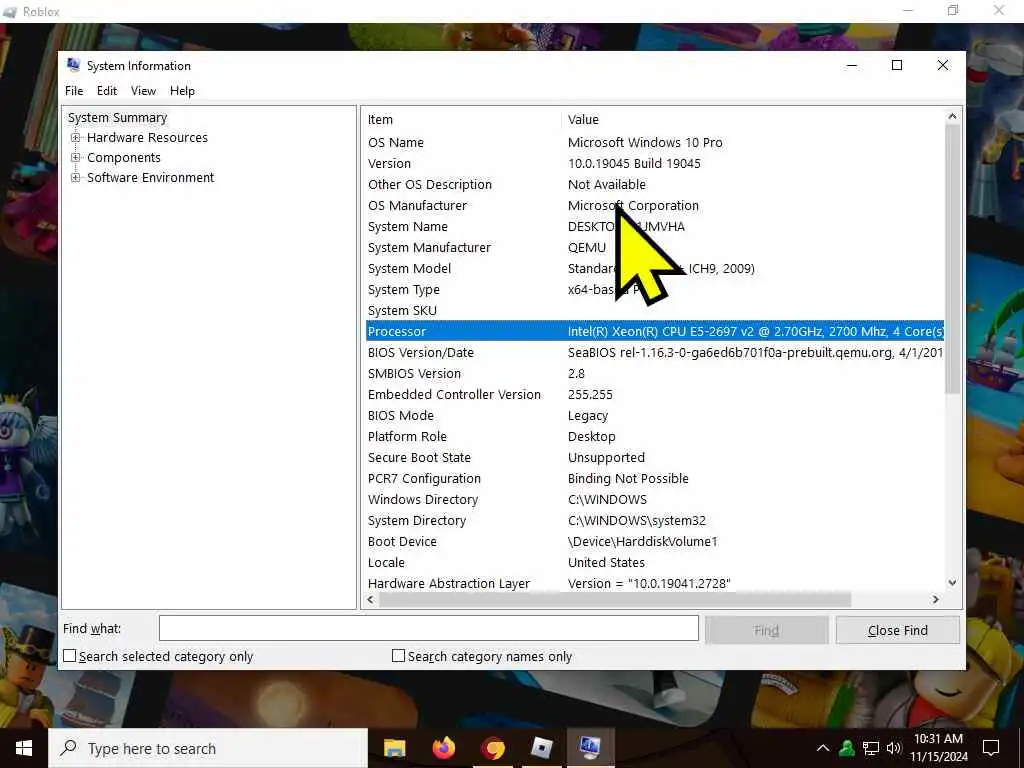Click the horizontal scrollbar left arrow
The width and height of the screenshot is (1024, 768).
coord(371,599)
